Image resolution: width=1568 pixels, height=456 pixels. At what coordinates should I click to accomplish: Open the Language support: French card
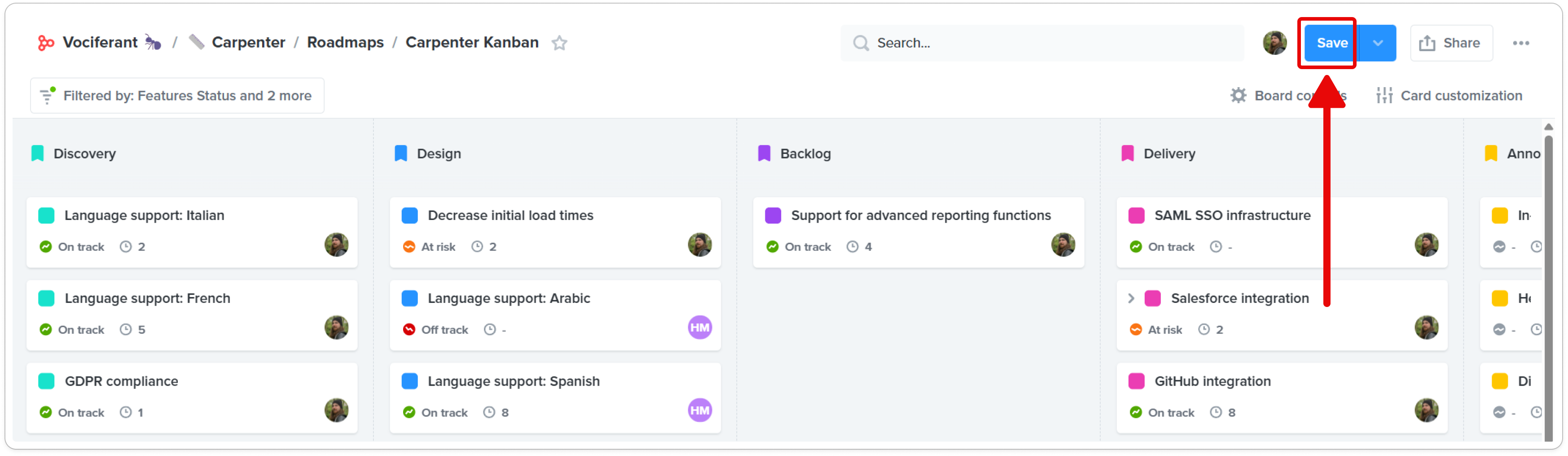[x=192, y=315]
